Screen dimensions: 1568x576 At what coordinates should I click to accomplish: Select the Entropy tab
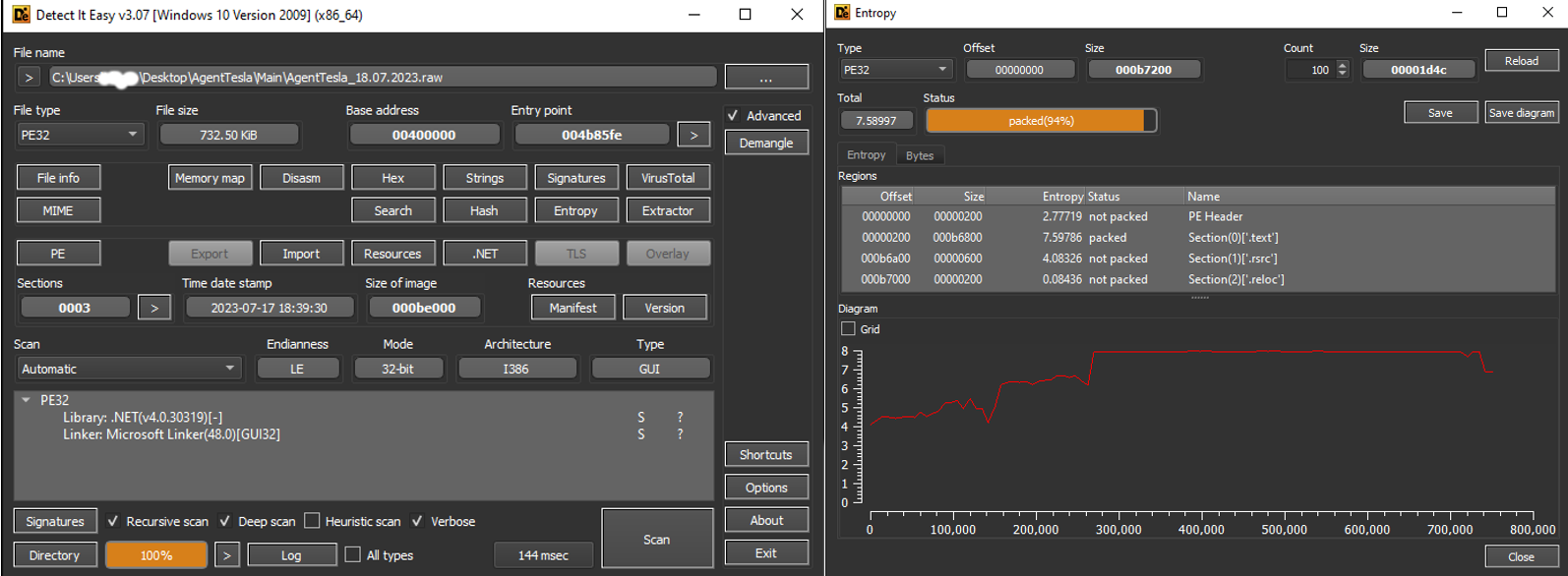[866, 155]
